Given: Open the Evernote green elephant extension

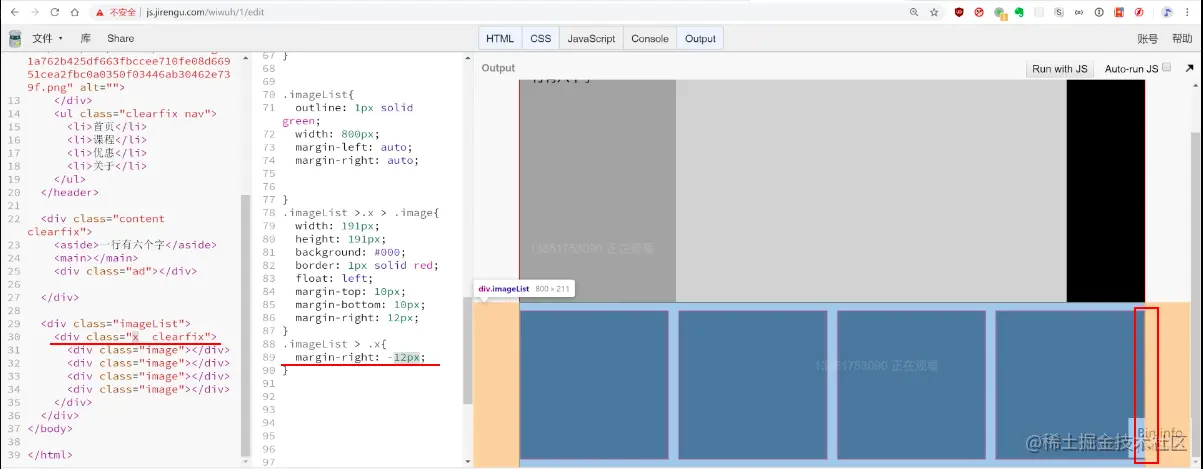Looking at the screenshot, I should [1020, 12].
